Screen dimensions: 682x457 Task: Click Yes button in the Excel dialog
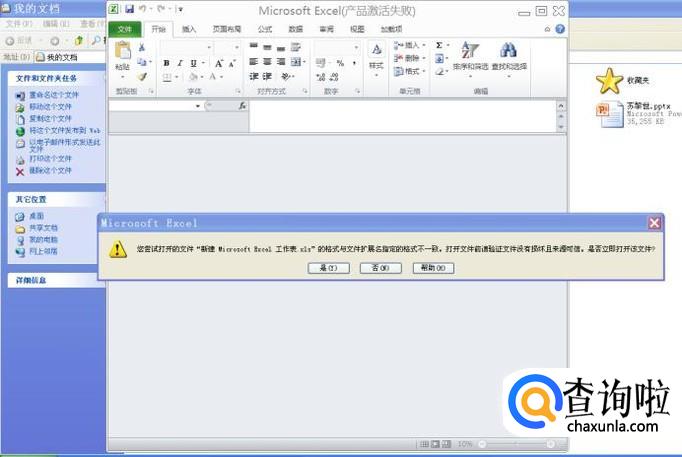pos(328,268)
